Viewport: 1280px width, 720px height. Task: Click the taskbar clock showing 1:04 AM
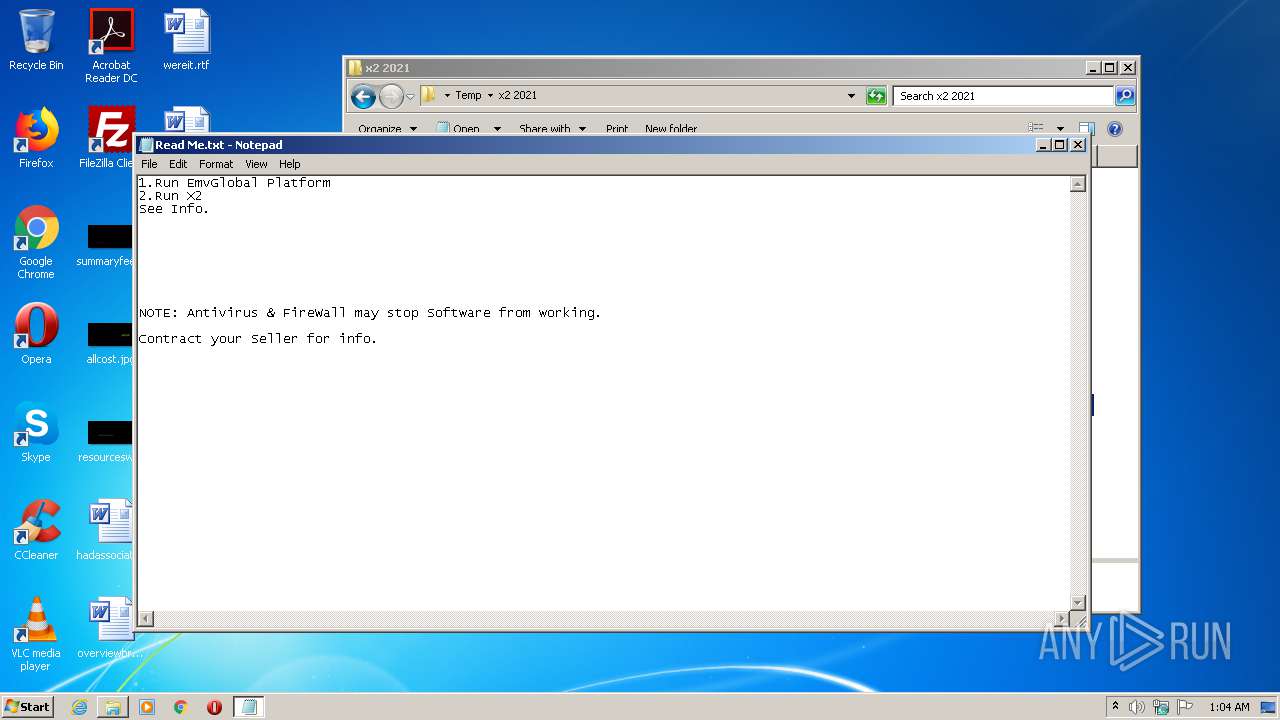[x=1229, y=707]
